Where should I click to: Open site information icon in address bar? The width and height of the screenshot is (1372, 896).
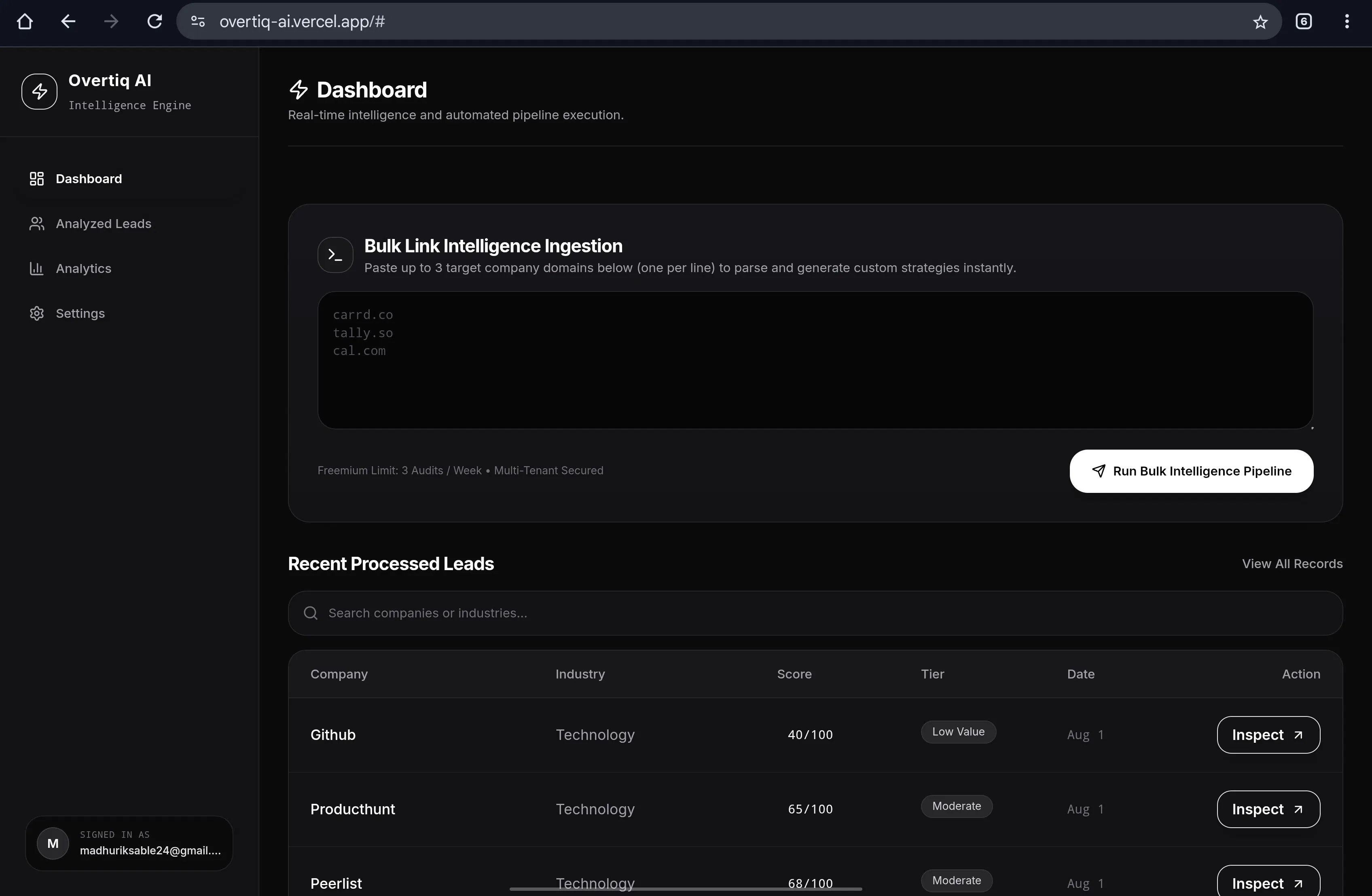coord(198,21)
